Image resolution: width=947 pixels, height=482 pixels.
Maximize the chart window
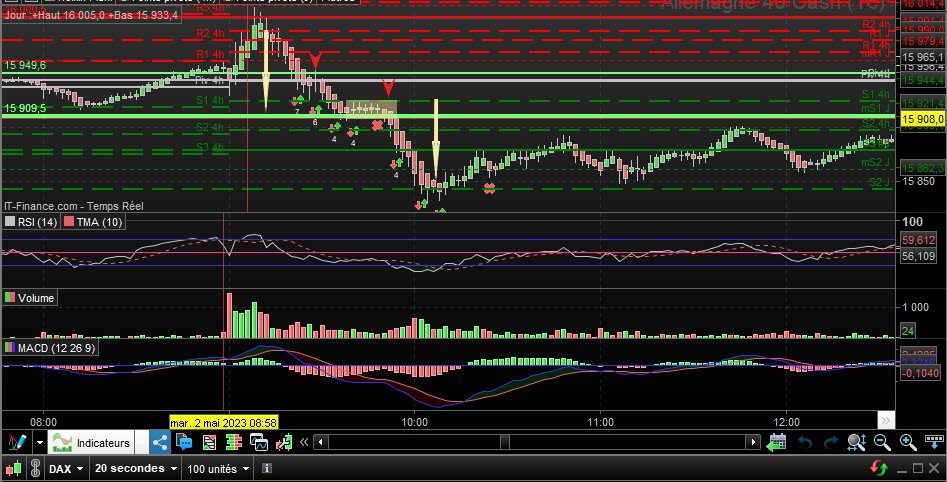pos(918,468)
